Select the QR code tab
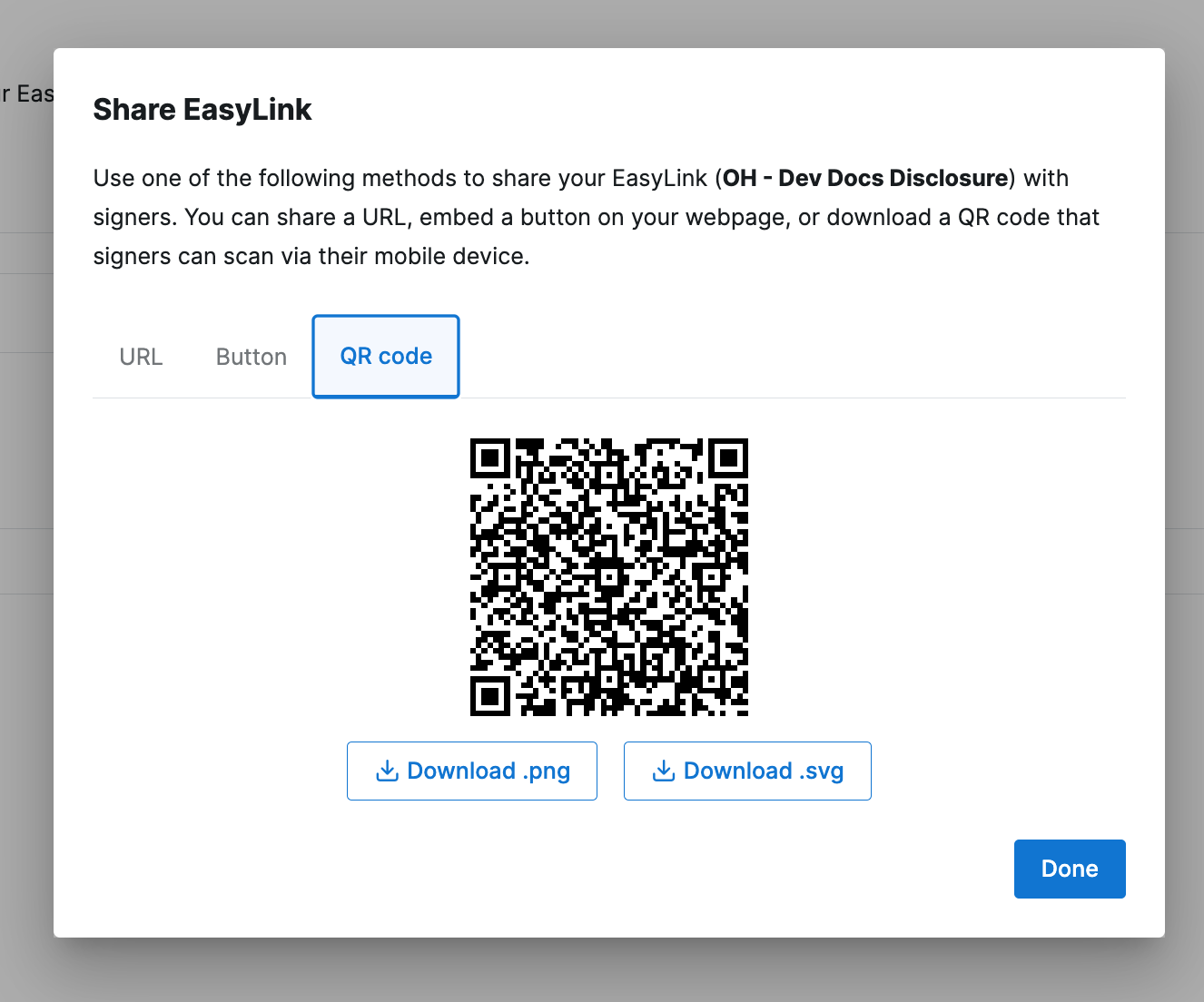1204x1002 pixels. click(x=385, y=357)
